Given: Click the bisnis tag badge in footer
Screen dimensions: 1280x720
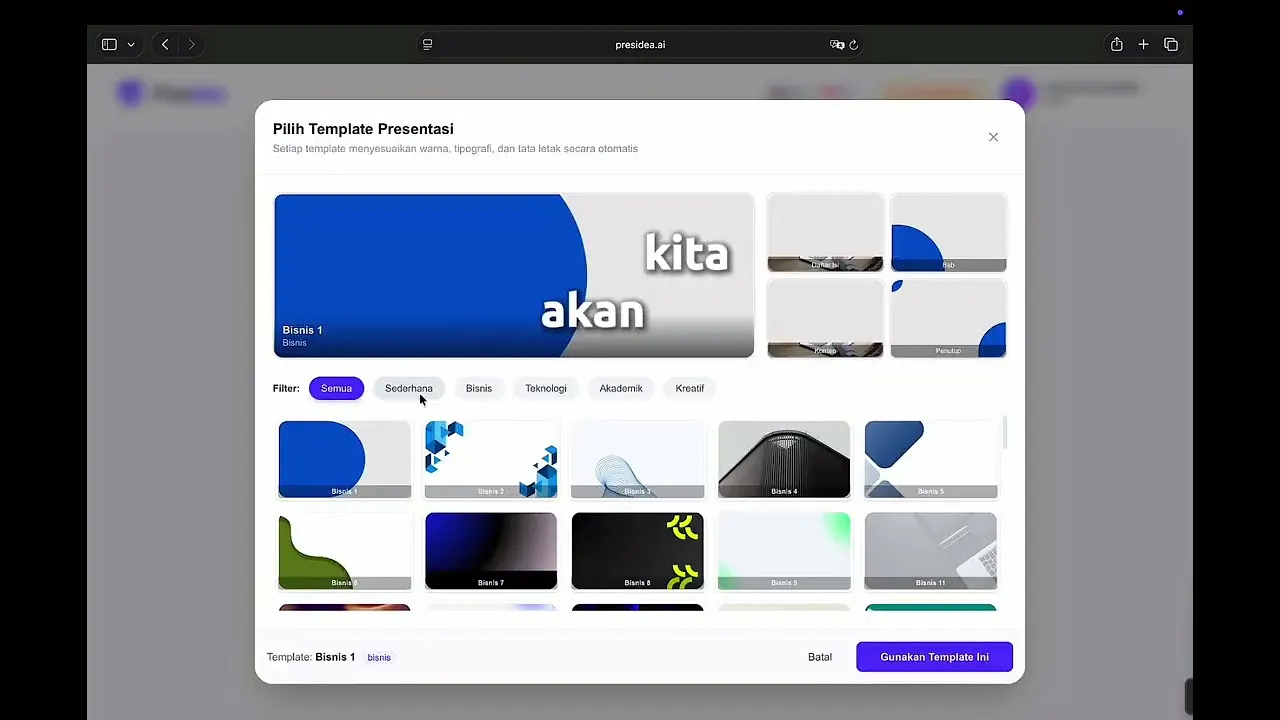Looking at the screenshot, I should [x=379, y=657].
